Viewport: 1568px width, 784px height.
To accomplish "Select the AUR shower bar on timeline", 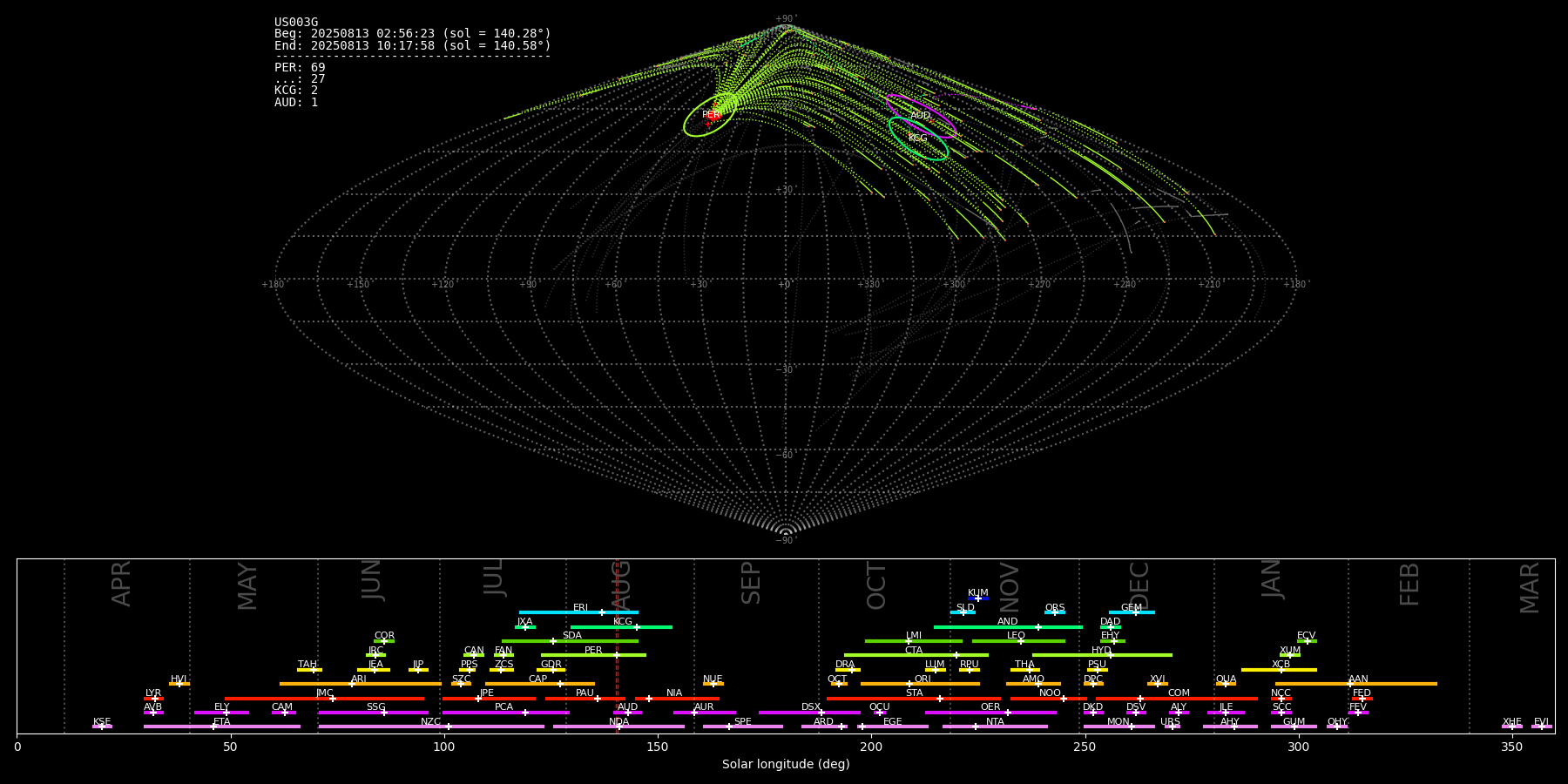I will 704,713.
